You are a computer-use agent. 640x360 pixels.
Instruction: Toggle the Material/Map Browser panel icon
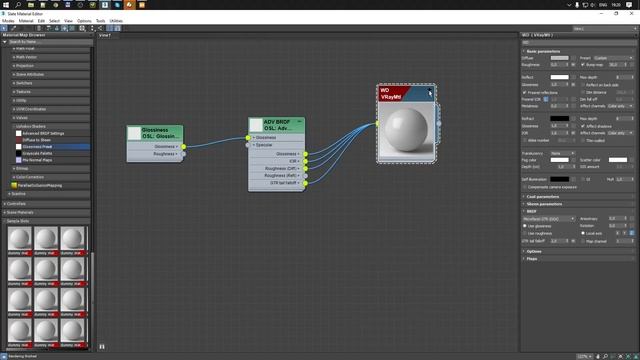pyautogui.click(x=110, y=28)
